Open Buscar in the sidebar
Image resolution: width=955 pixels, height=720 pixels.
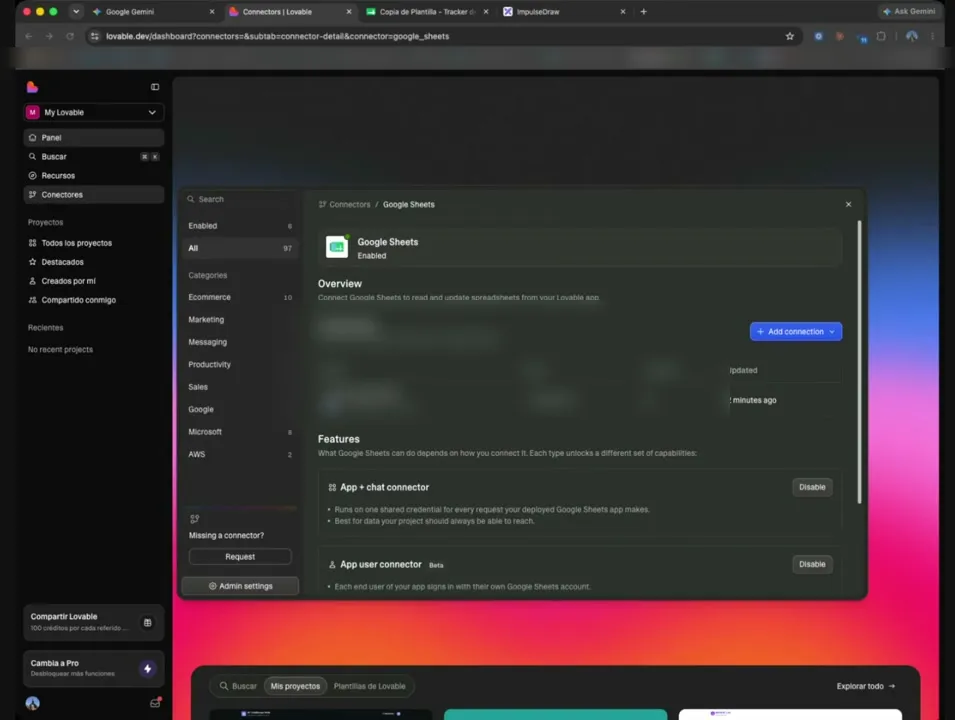coord(94,157)
